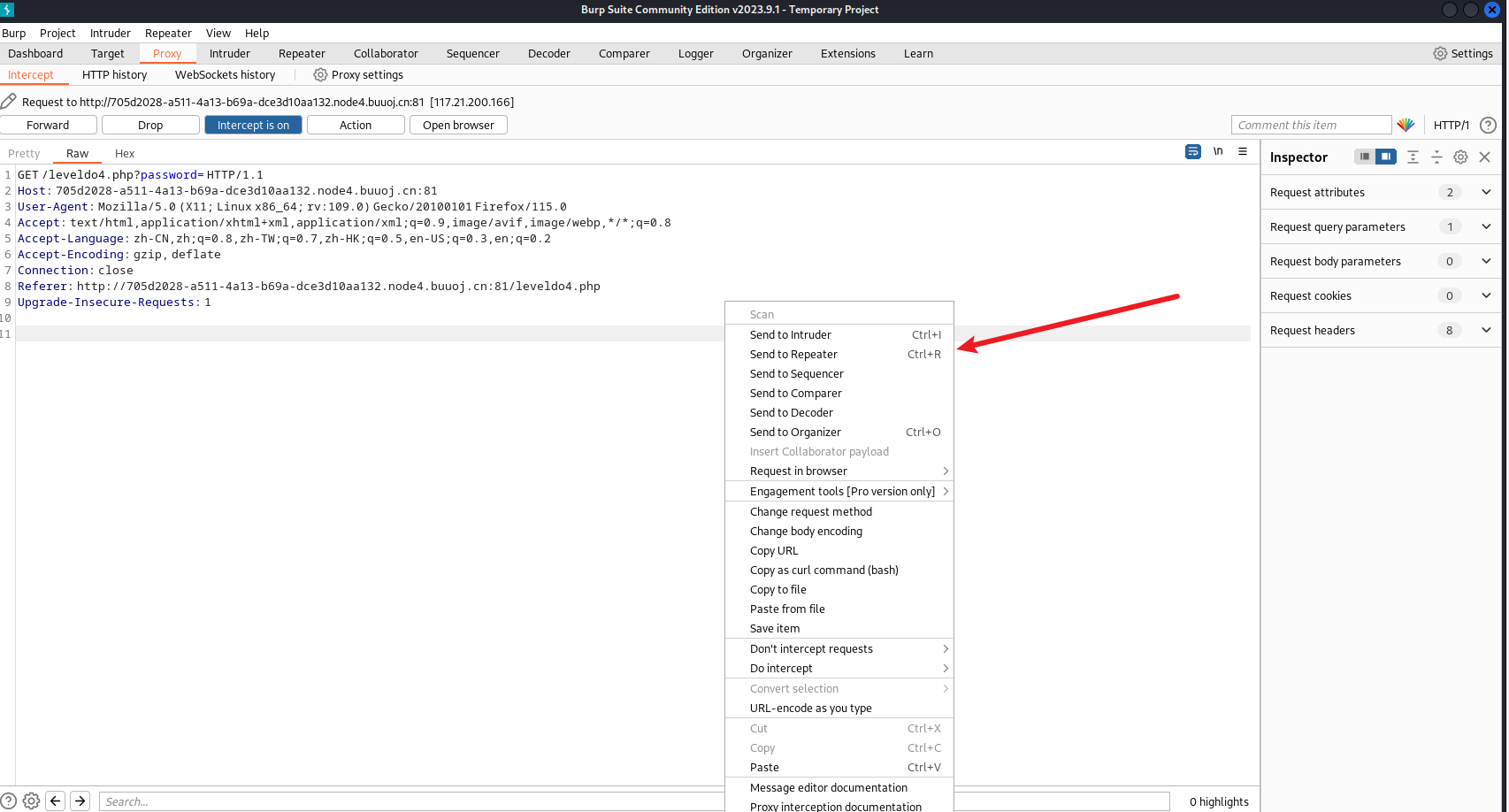Click the Action button

356,125
